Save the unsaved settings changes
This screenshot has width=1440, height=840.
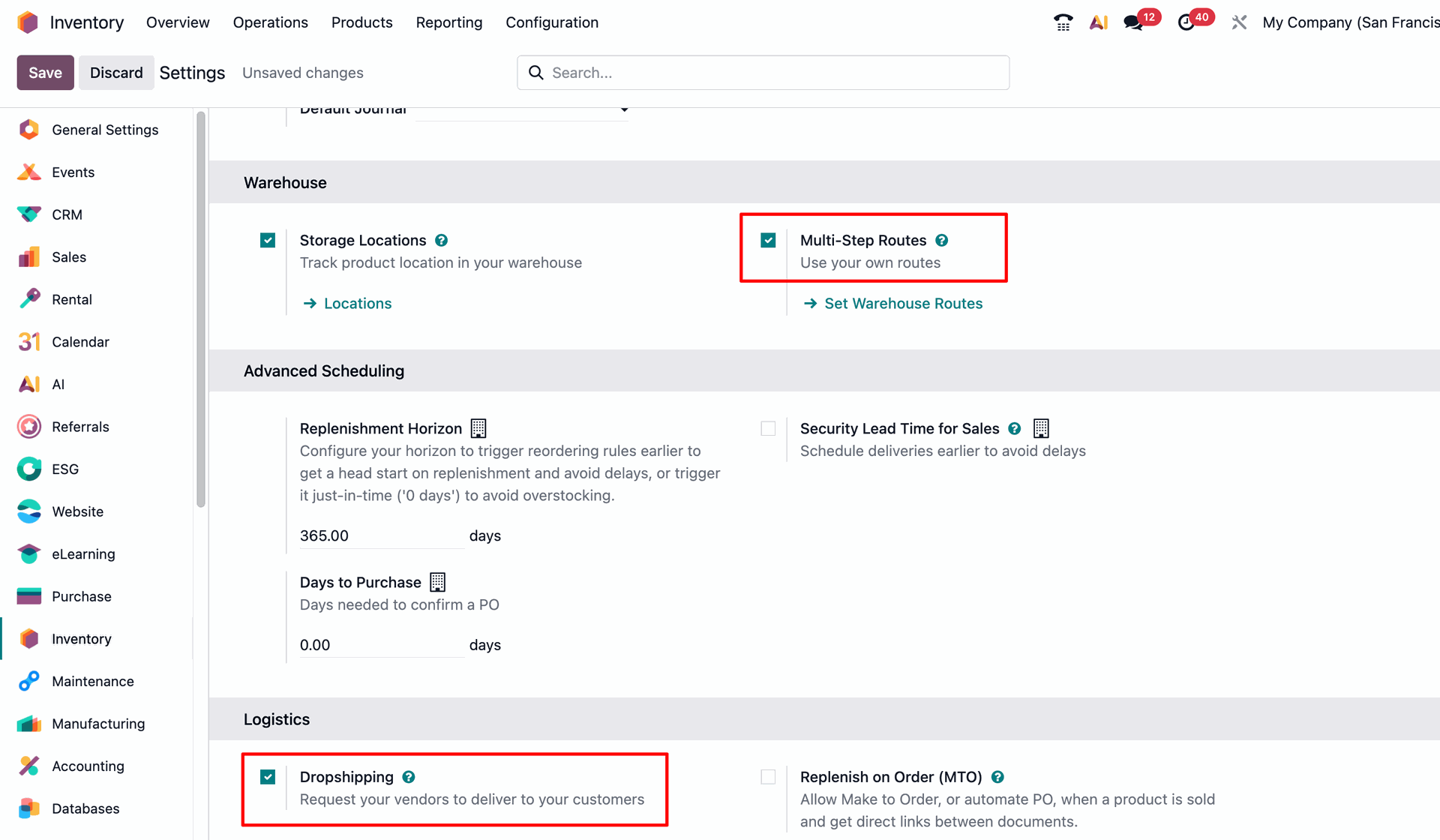point(44,72)
